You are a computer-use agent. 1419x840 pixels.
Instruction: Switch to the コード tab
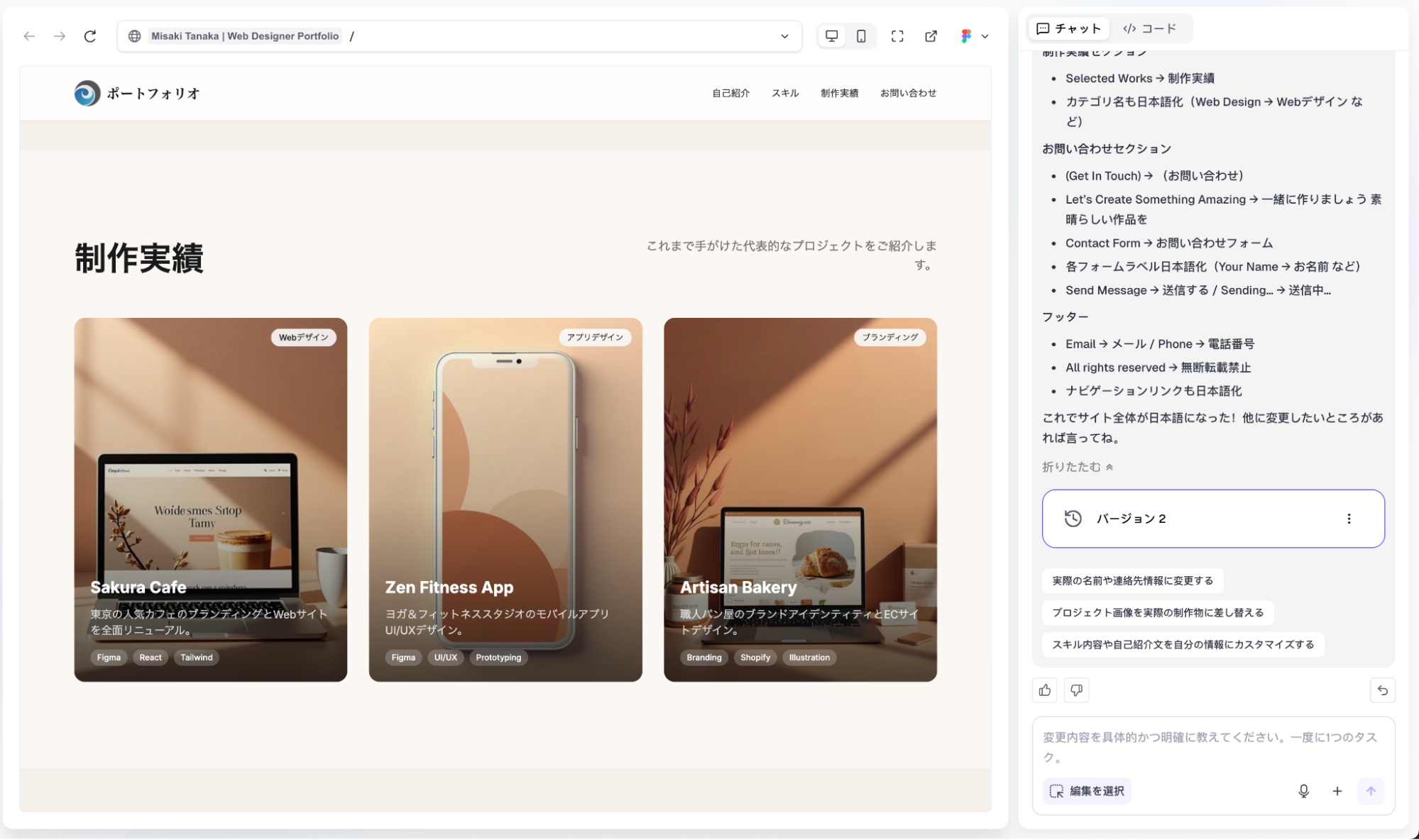[x=1150, y=28]
